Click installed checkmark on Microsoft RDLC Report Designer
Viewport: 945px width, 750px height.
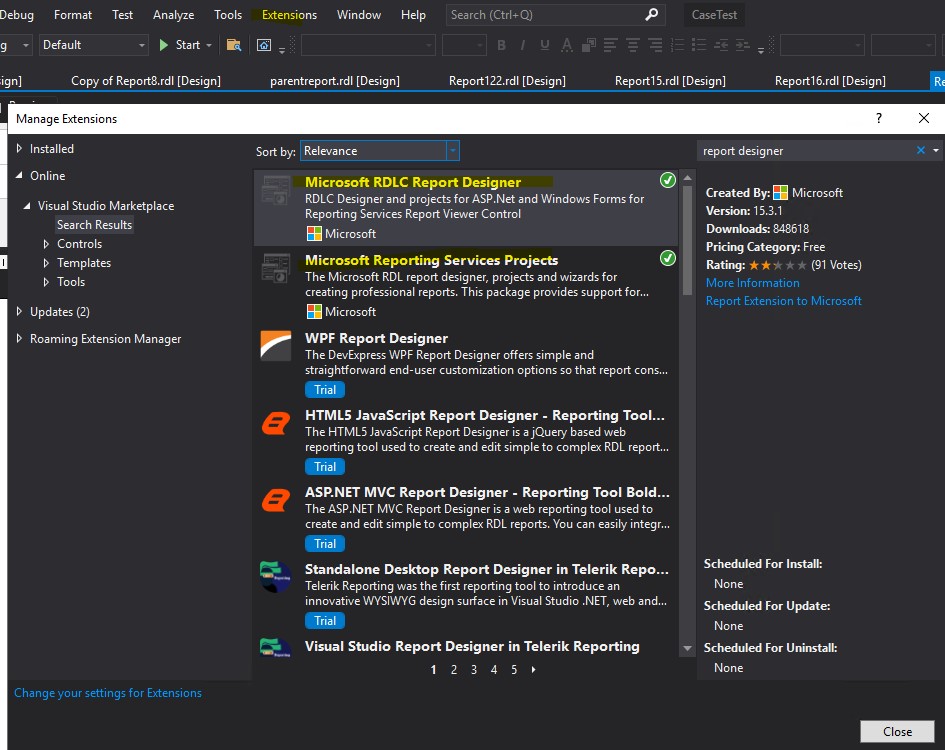click(x=668, y=180)
